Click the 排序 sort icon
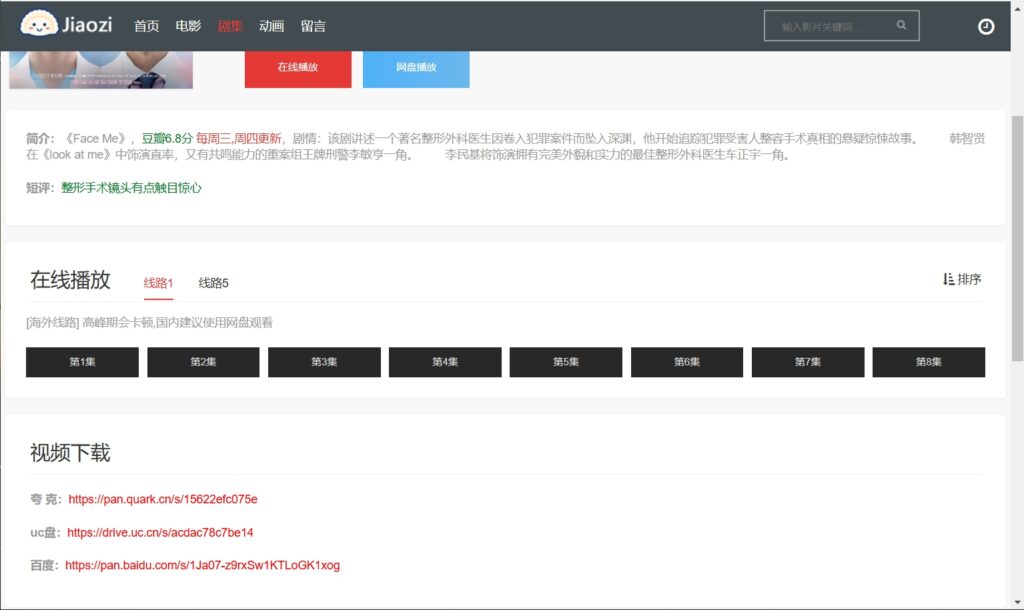The image size is (1024, 610). tap(949, 279)
